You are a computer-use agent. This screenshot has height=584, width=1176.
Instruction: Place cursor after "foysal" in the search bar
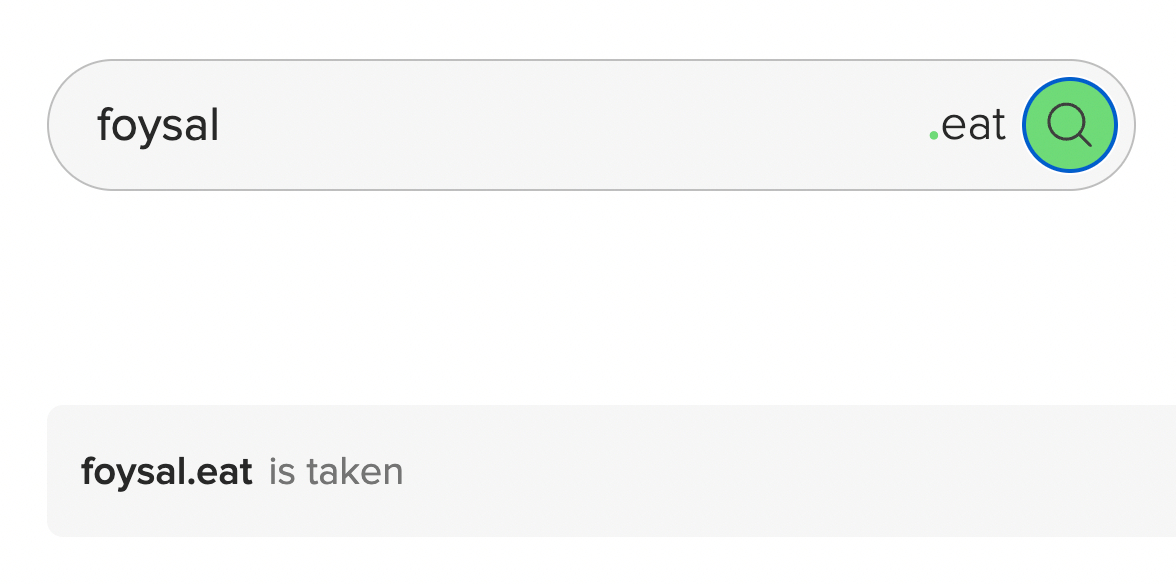coord(222,126)
